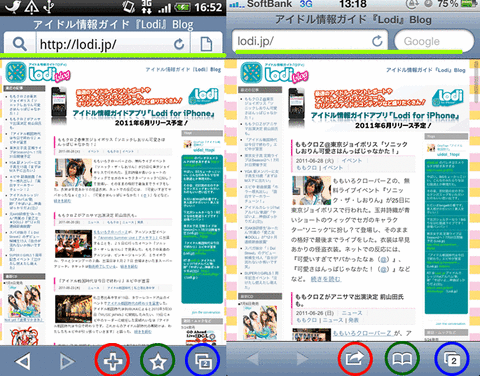Open the first article photo thumbnail on Android page
480x376 pixels.
coord(73,172)
